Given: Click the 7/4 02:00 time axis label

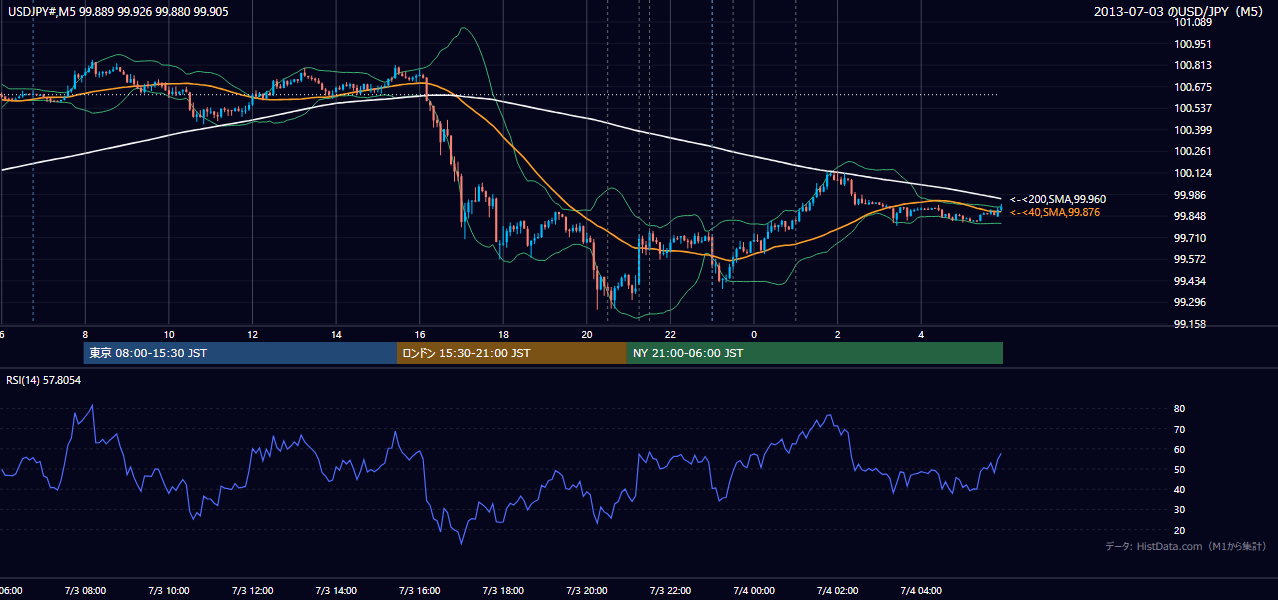Looking at the screenshot, I should pos(838,590).
